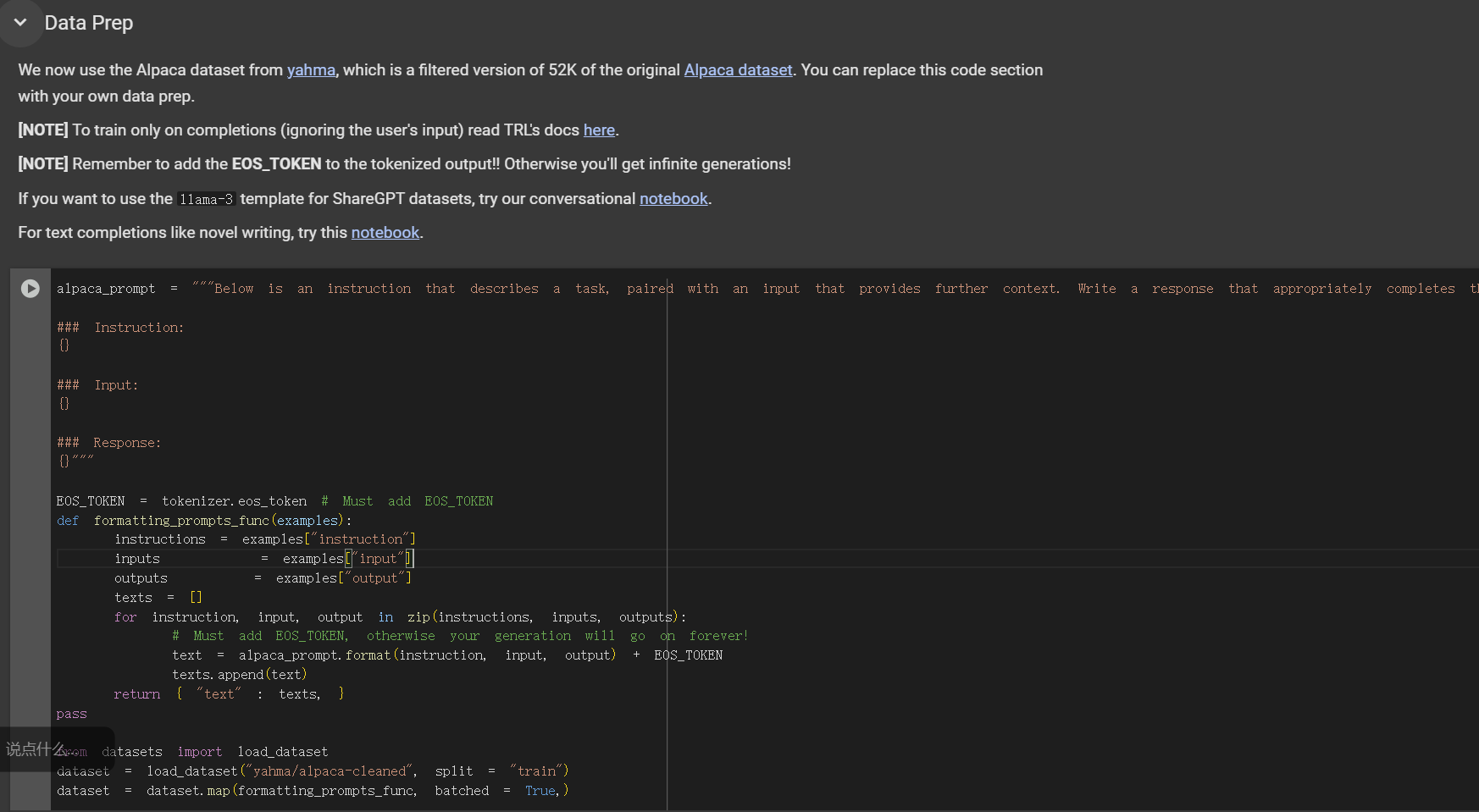
Task: Collapse the Data Prep section
Action: 20,23
